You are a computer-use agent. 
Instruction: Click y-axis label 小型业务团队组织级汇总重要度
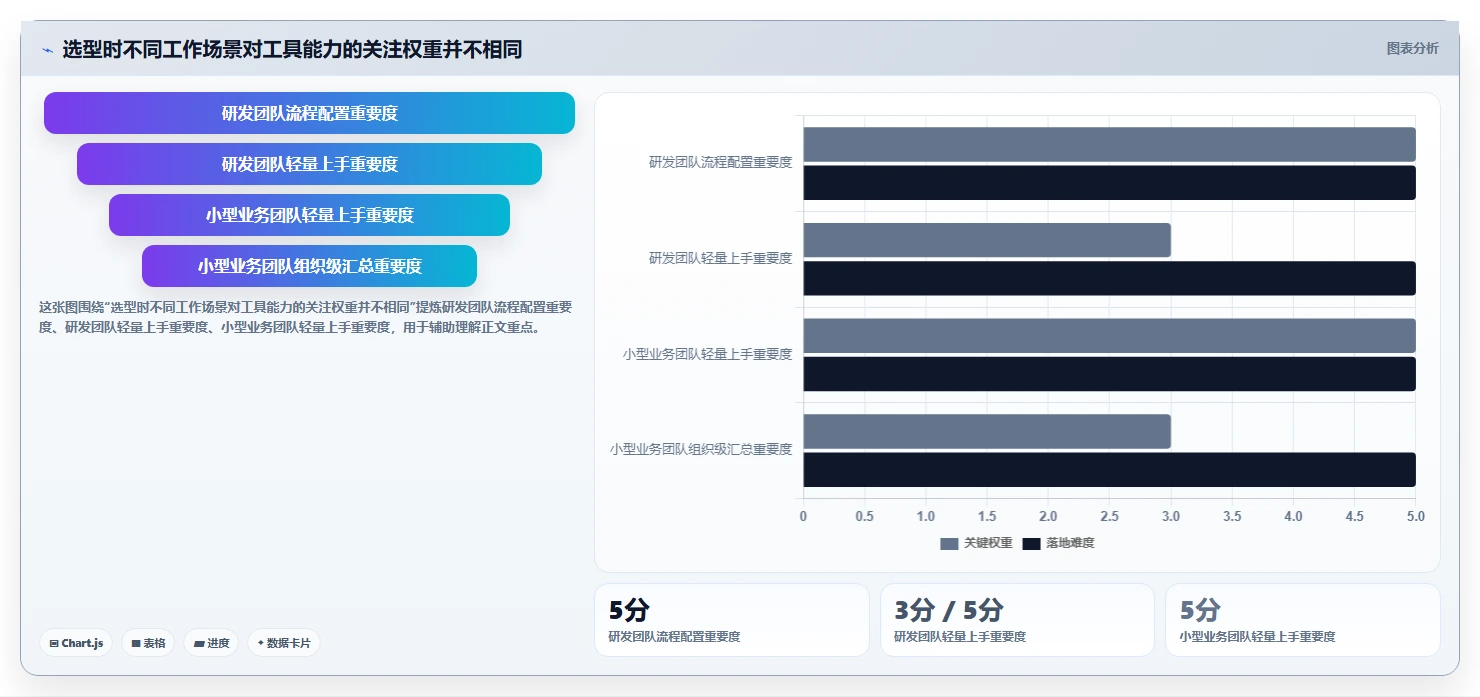(701, 450)
